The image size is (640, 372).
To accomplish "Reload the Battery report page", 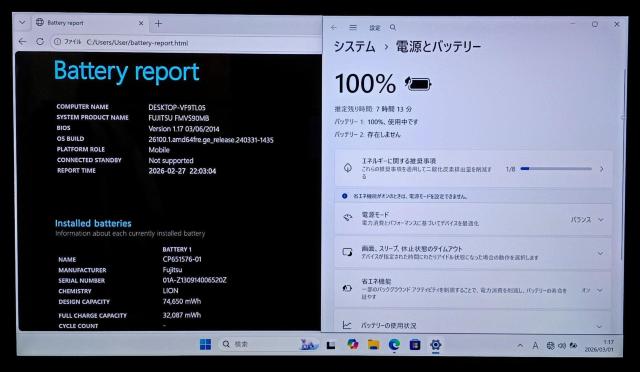I will coord(40,42).
